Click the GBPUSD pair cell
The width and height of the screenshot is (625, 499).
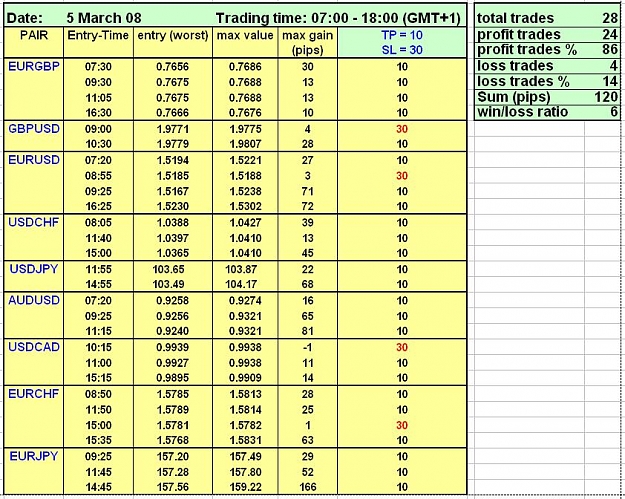(x=34, y=129)
